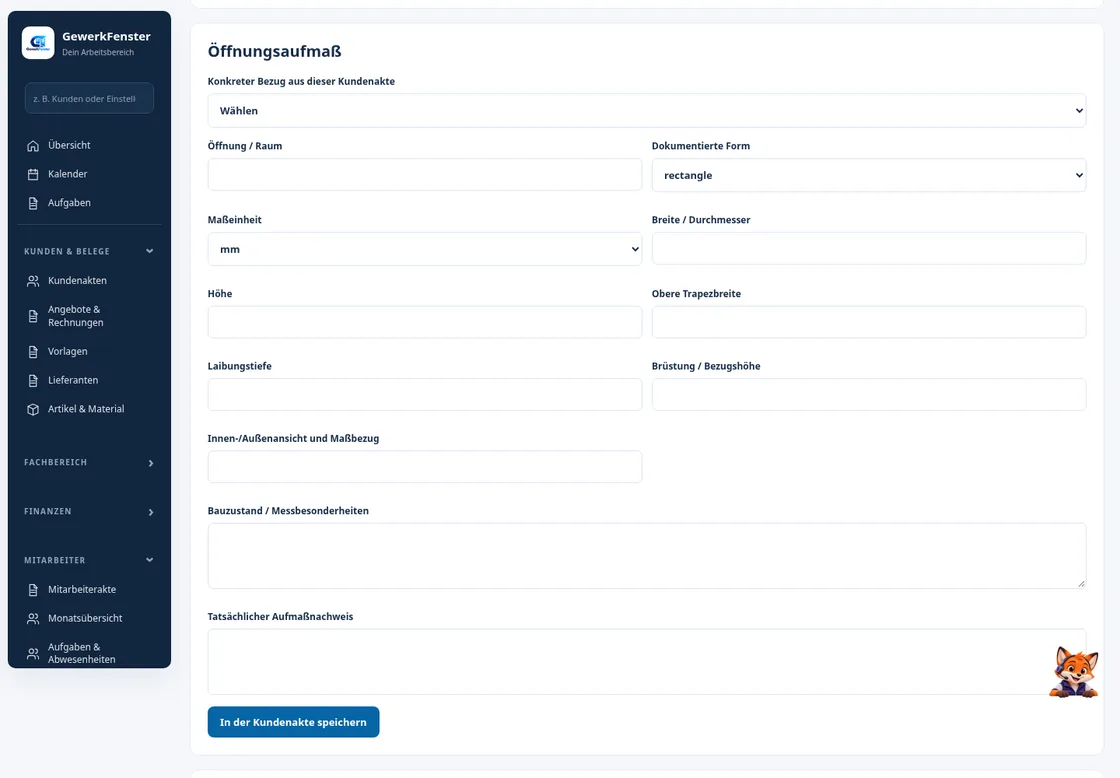
Task: Focus the Höhe input field
Action: (x=424, y=322)
